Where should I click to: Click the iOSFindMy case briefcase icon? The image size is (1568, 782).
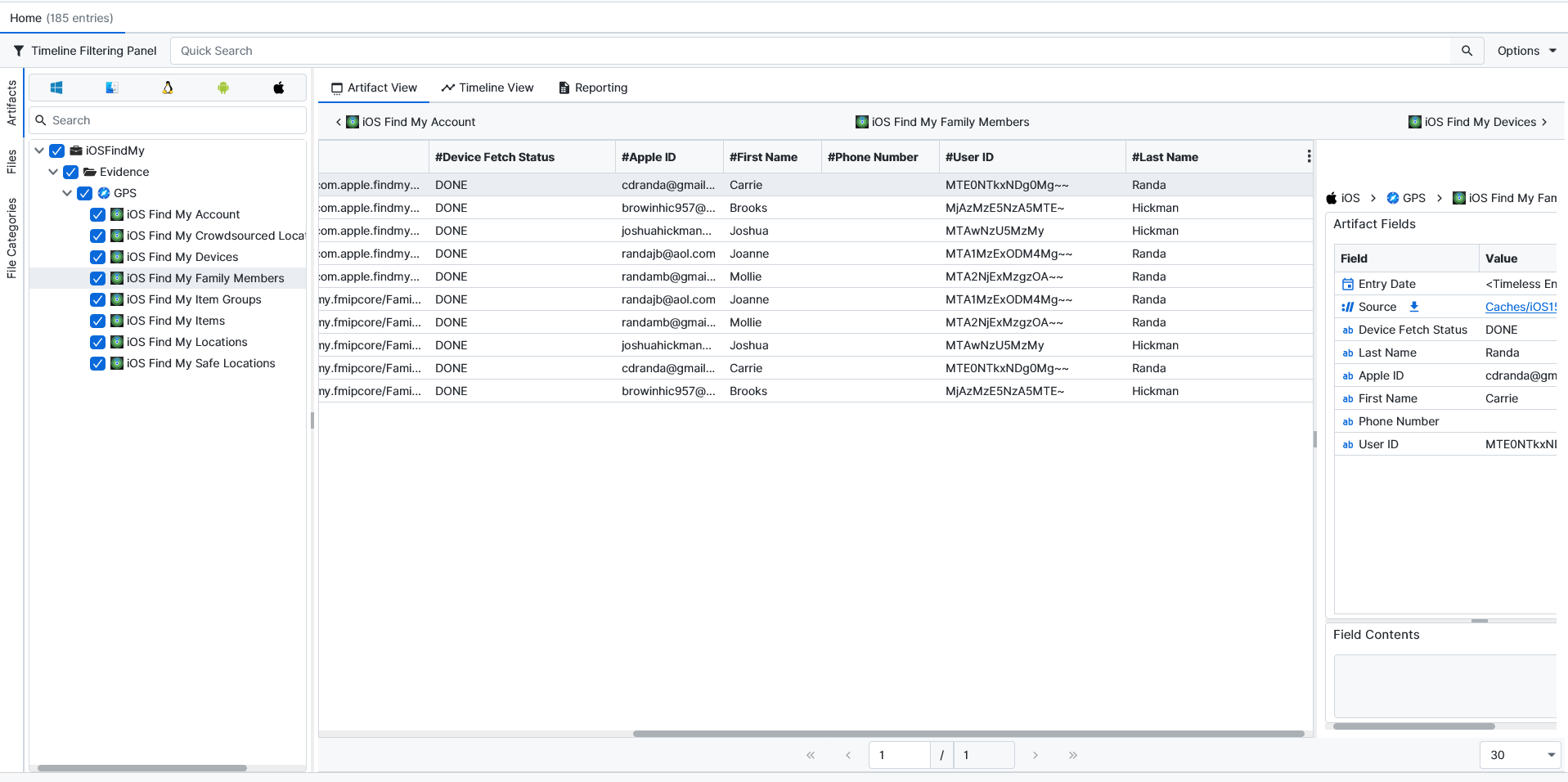pyautogui.click(x=76, y=151)
